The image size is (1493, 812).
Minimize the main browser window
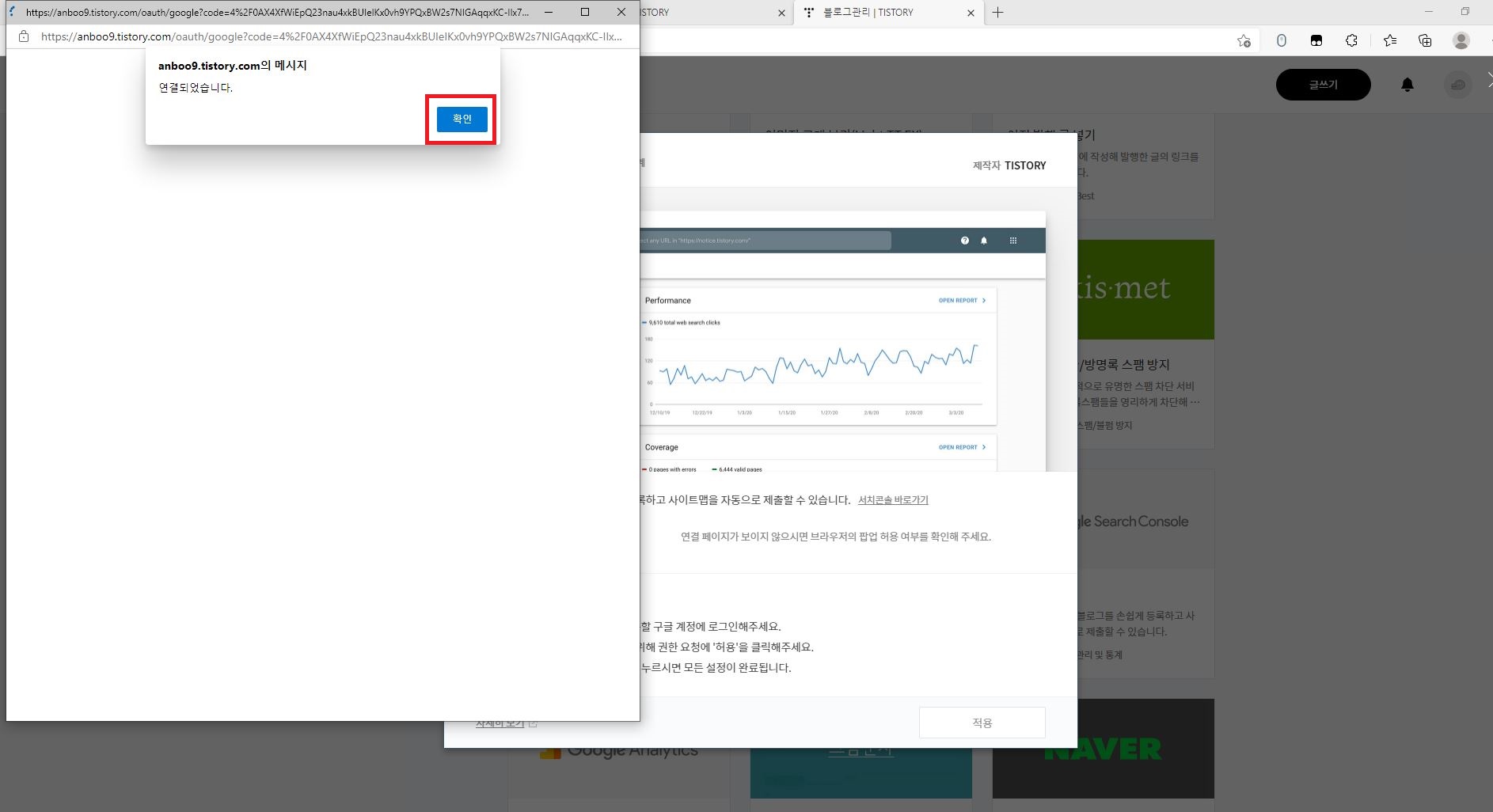[x=1429, y=12]
